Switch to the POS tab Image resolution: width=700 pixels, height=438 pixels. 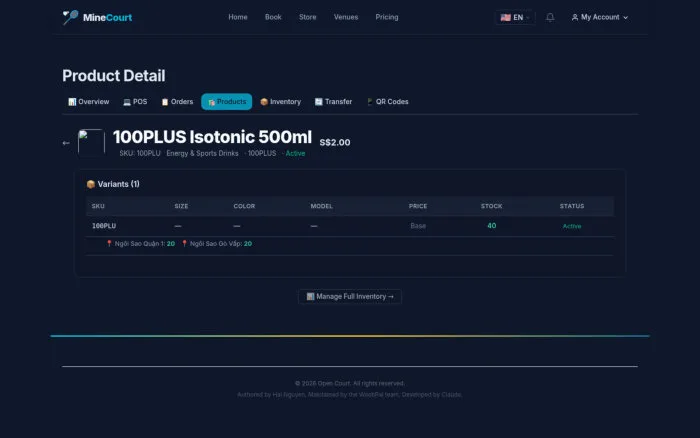(135, 102)
